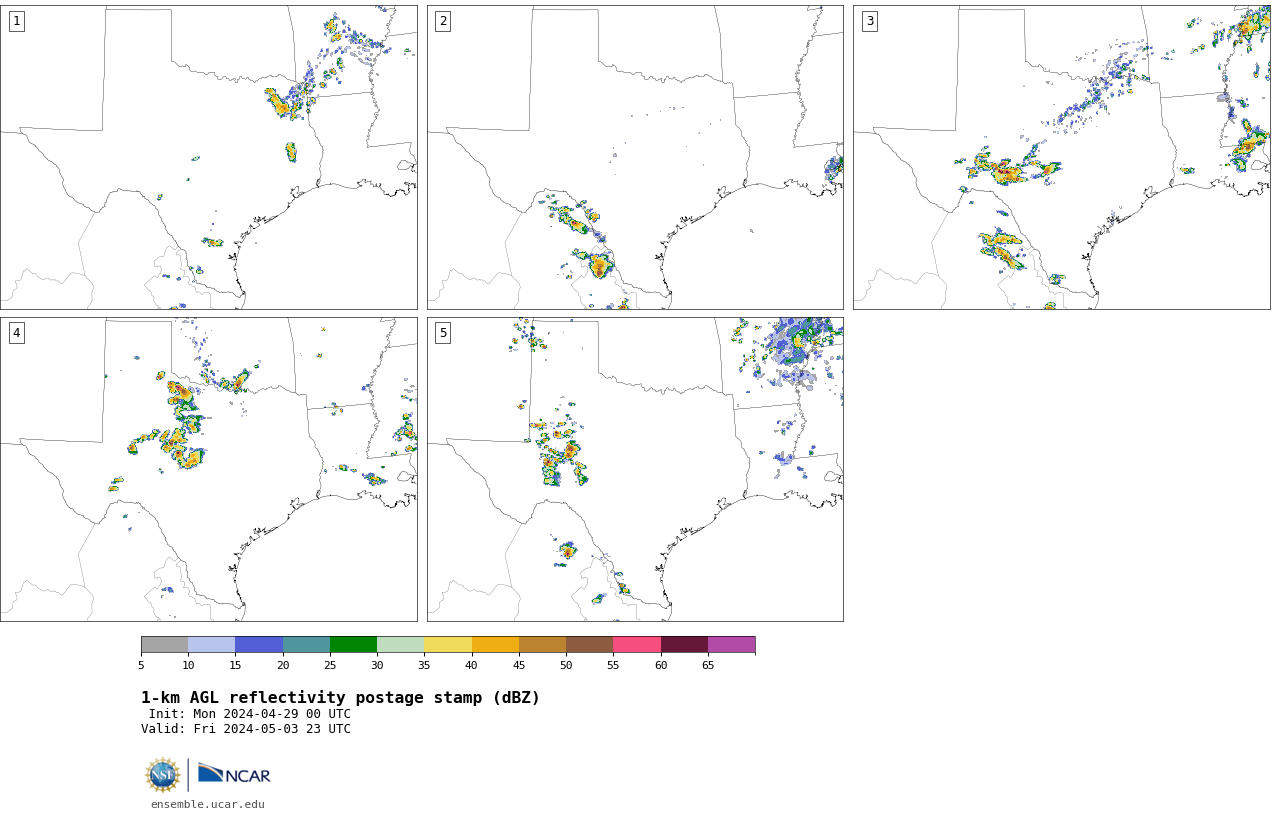Click the gray 5-10 dBZ swatch
The width and height of the screenshot is (1280, 815).
click(x=165, y=645)
